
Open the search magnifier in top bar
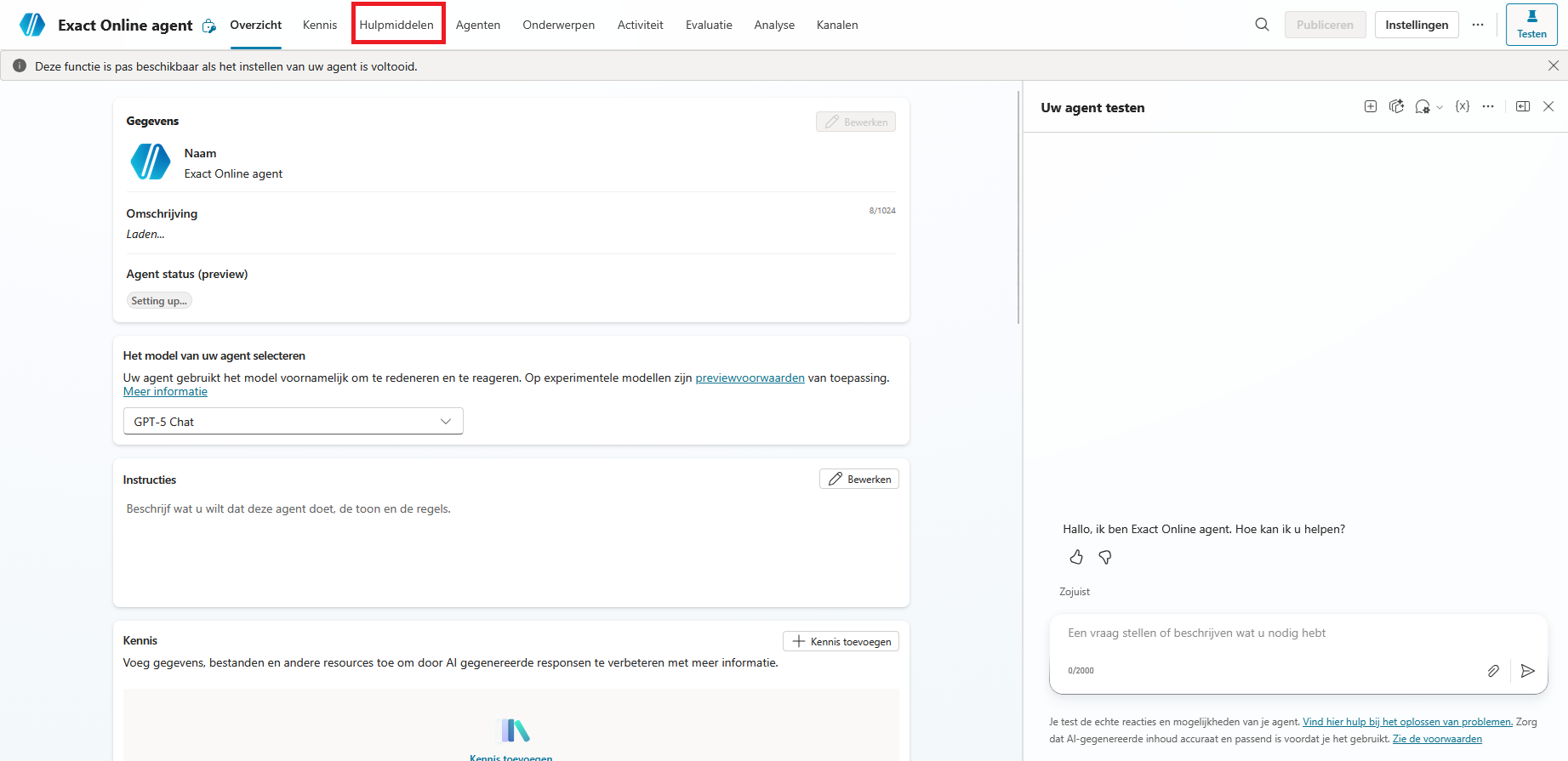pyautogui.click(x=1262, y=25)
